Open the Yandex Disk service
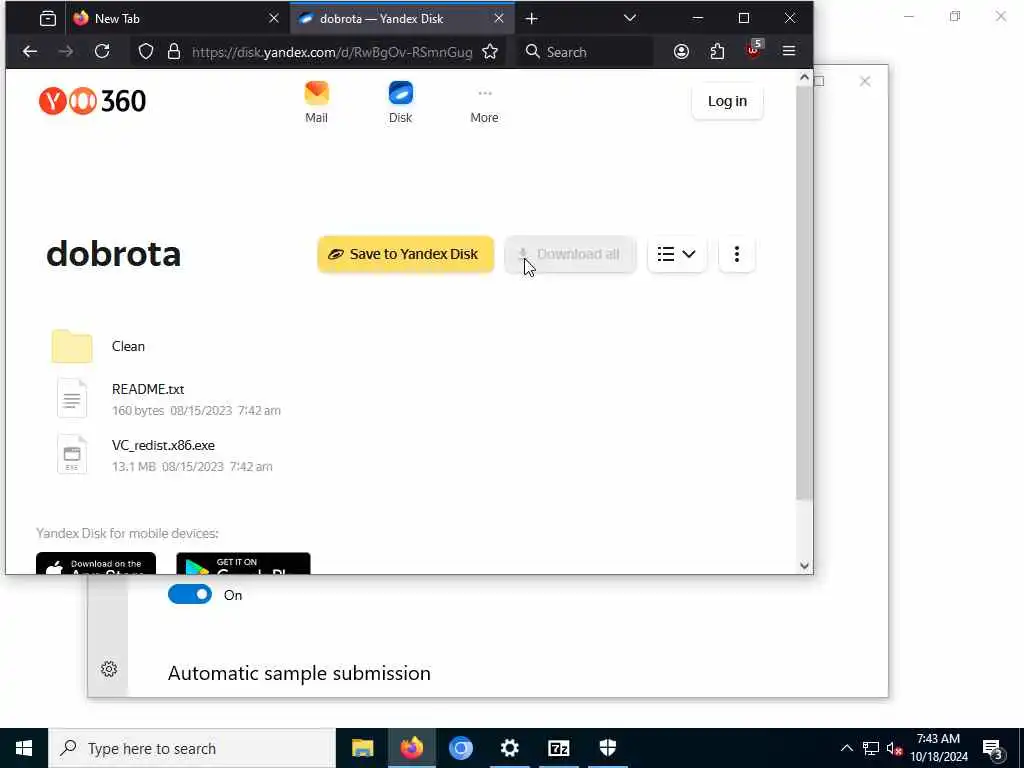The width and height of the screenshot is (1024, 768). [x=400, y=103]
